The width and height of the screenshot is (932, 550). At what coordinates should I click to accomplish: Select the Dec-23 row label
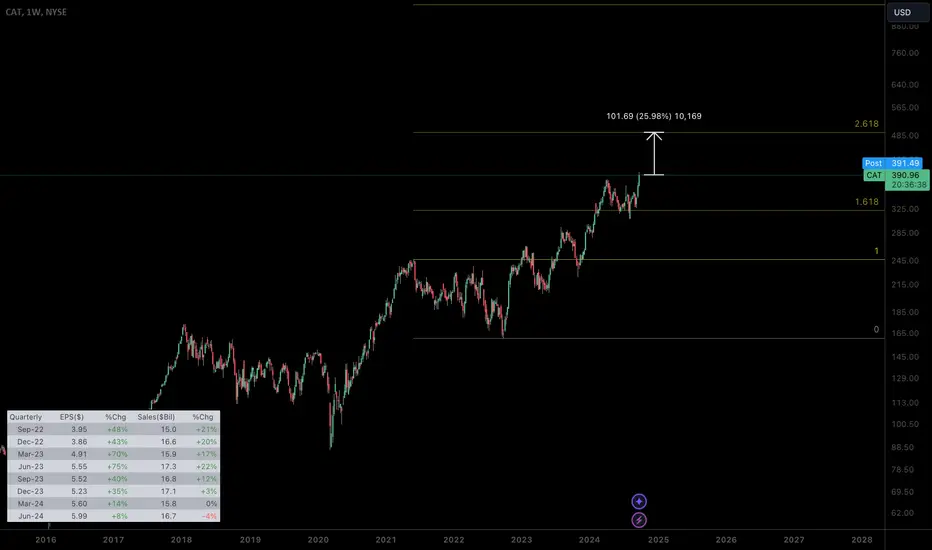point(30,491)
